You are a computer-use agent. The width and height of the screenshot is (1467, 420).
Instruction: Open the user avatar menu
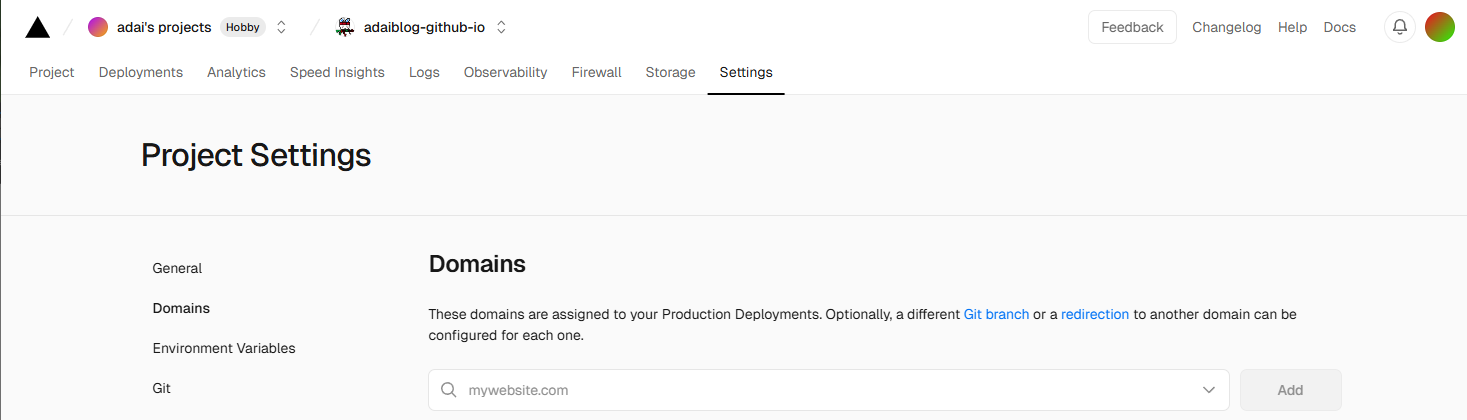click(1439, 27)
